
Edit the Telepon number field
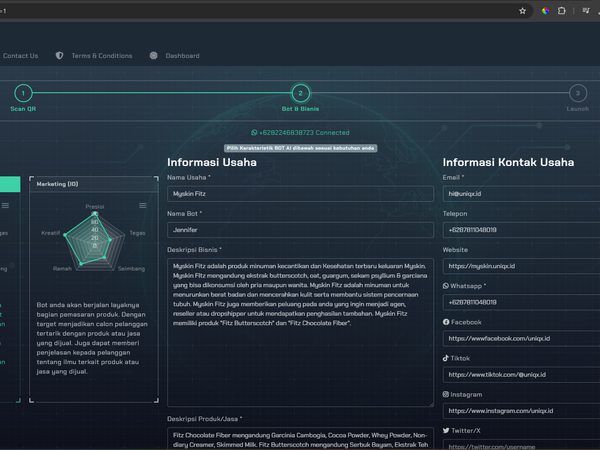point(521,230)
